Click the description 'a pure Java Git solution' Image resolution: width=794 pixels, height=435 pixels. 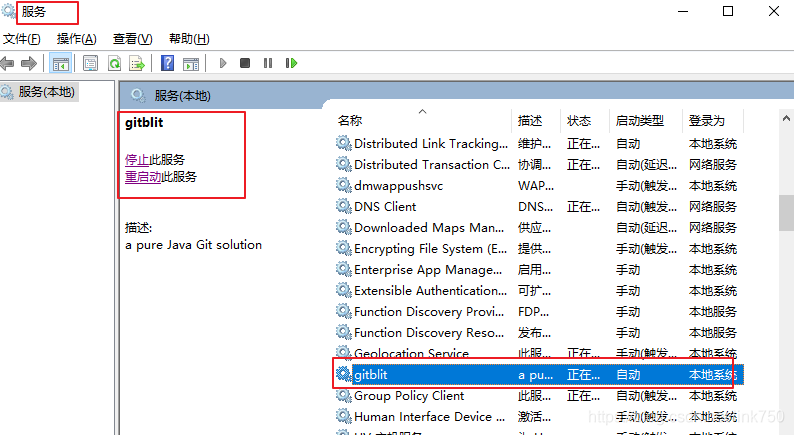[193, 245]
